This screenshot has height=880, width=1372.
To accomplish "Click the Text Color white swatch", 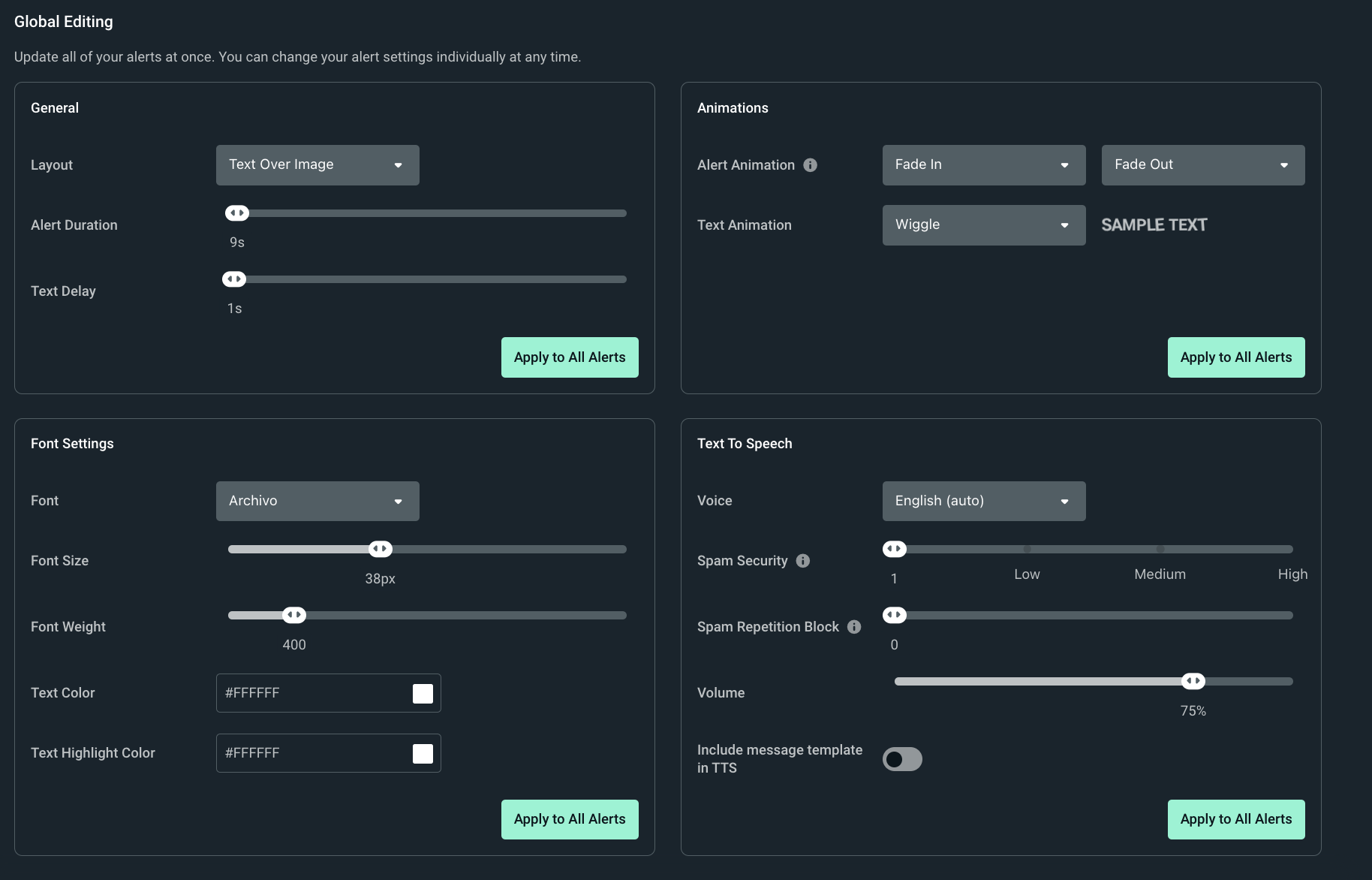I will click(x=423, y=694).
